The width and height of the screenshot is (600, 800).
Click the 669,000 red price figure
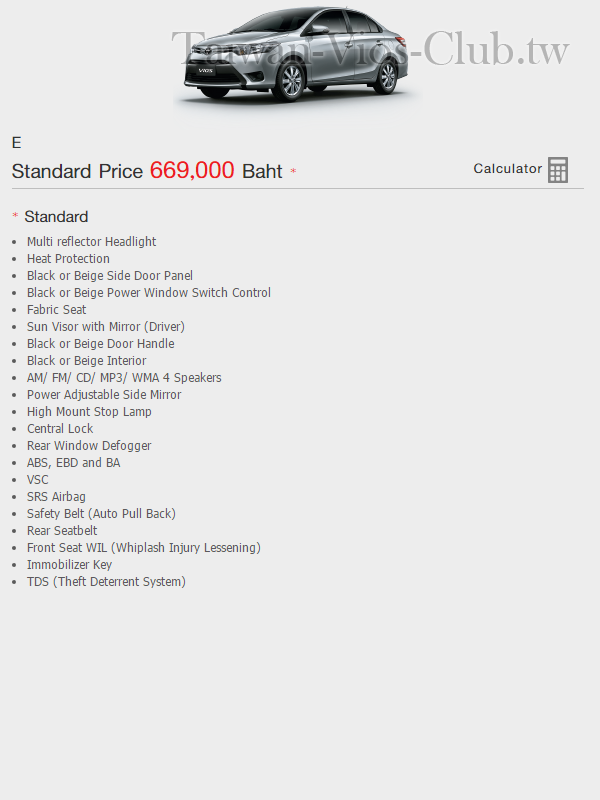(192, 170)
